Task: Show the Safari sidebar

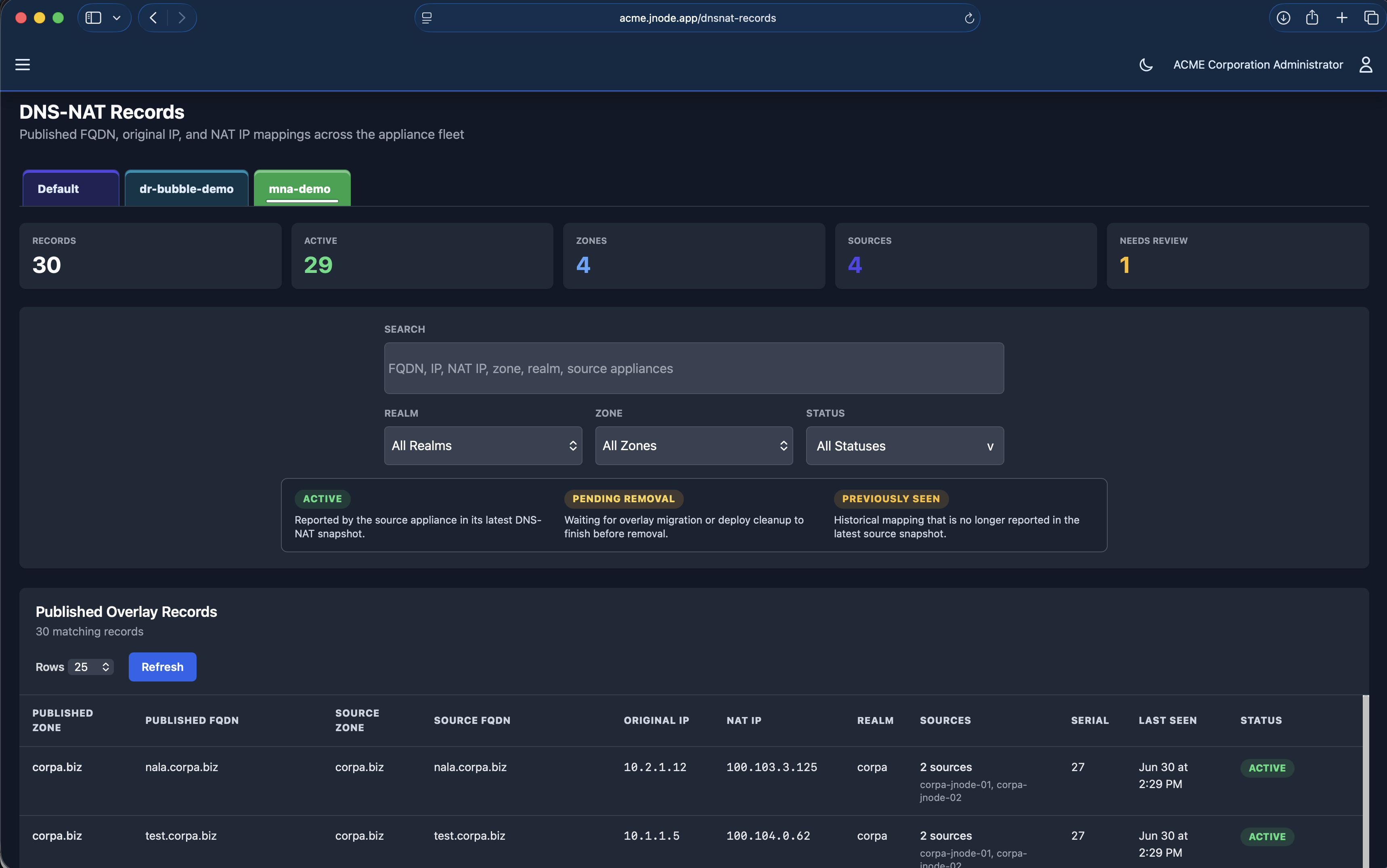Action: click(93, 18)
